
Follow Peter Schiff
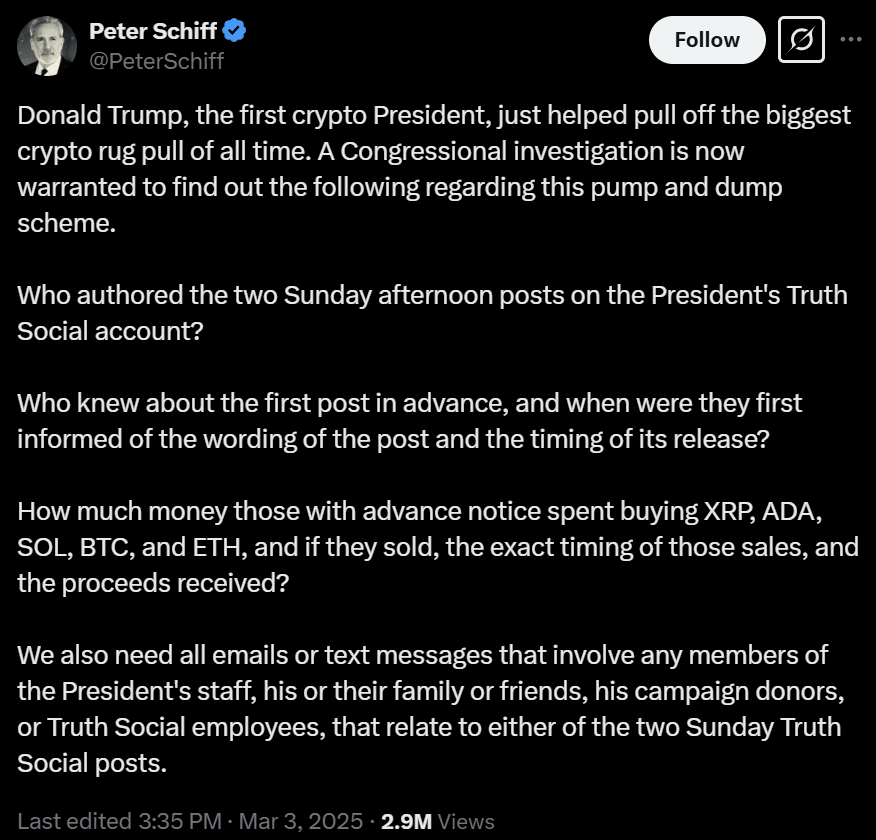707,40
